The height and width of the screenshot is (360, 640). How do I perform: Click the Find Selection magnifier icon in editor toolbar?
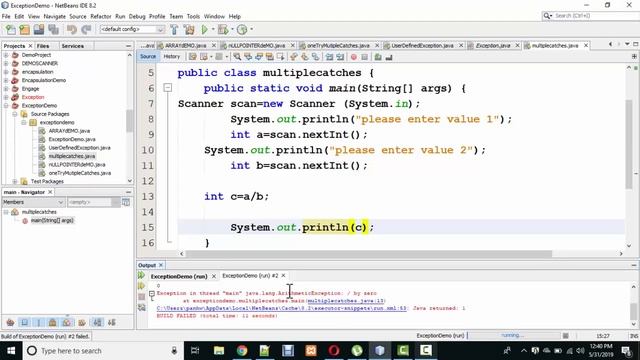click(237, 57)
